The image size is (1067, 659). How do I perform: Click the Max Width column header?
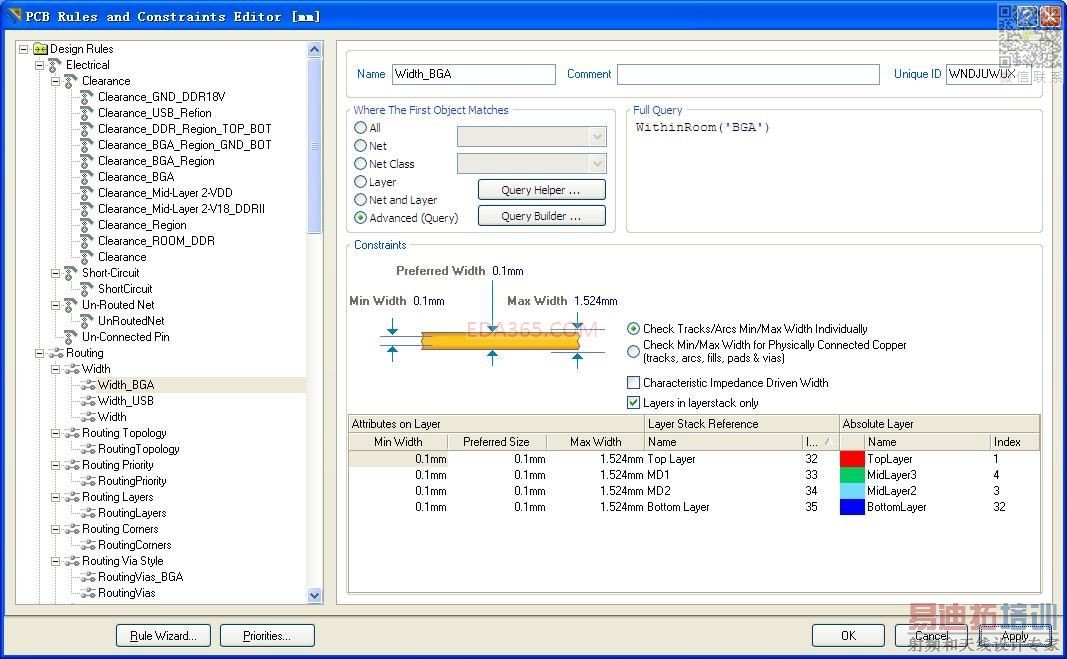click(595, 442)
